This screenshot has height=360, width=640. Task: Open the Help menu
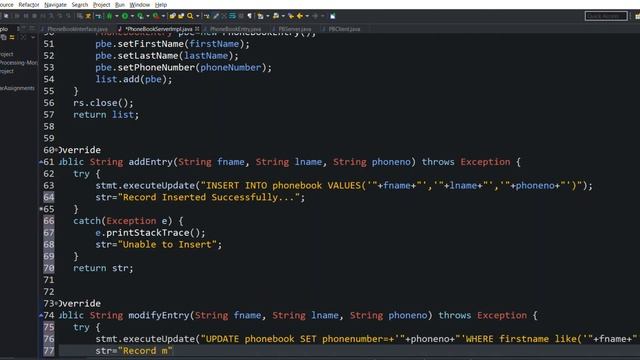coord(161,4)
